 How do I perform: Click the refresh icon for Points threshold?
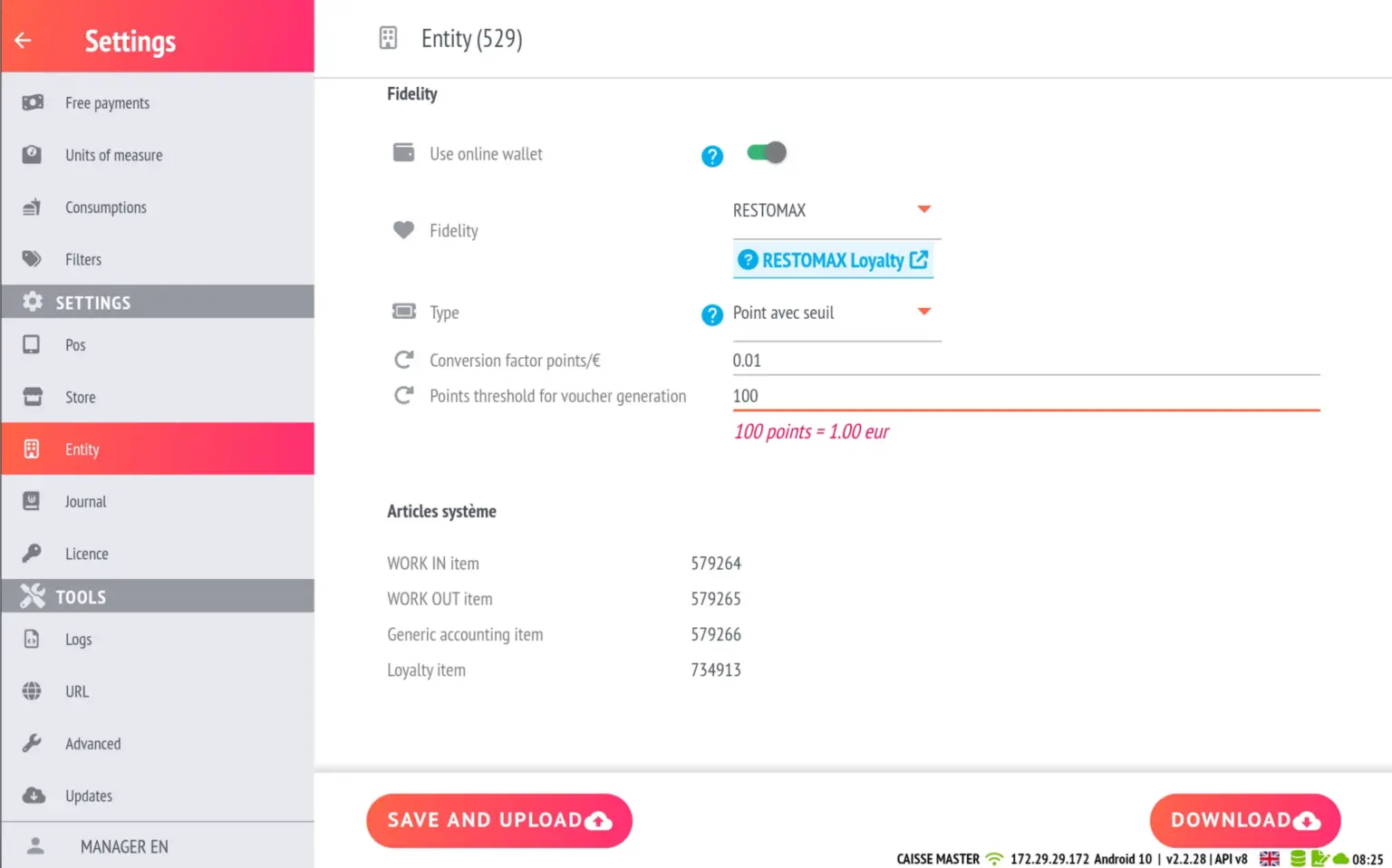404,395
